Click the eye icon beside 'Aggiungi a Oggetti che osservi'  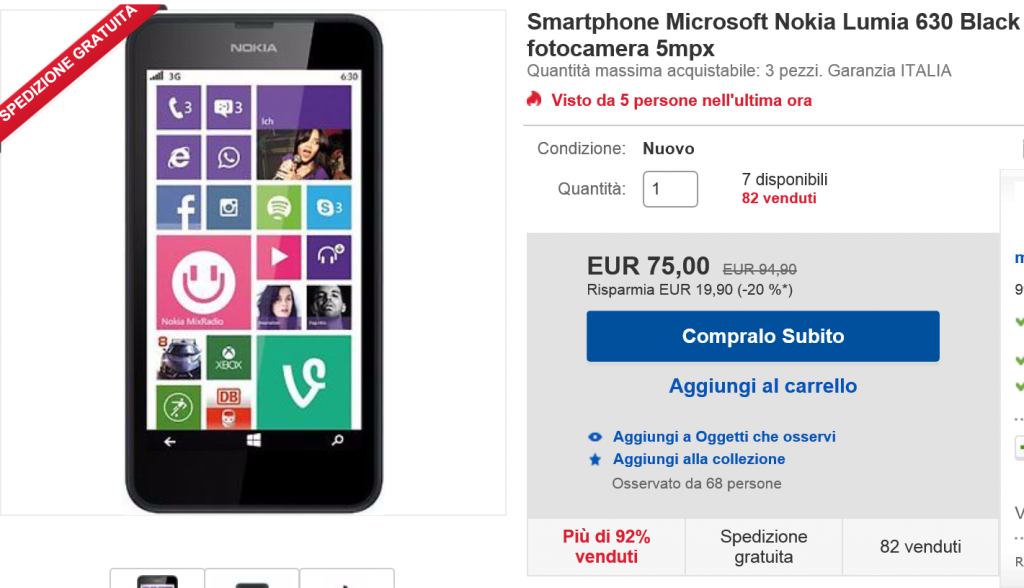[x=596, y=436]
